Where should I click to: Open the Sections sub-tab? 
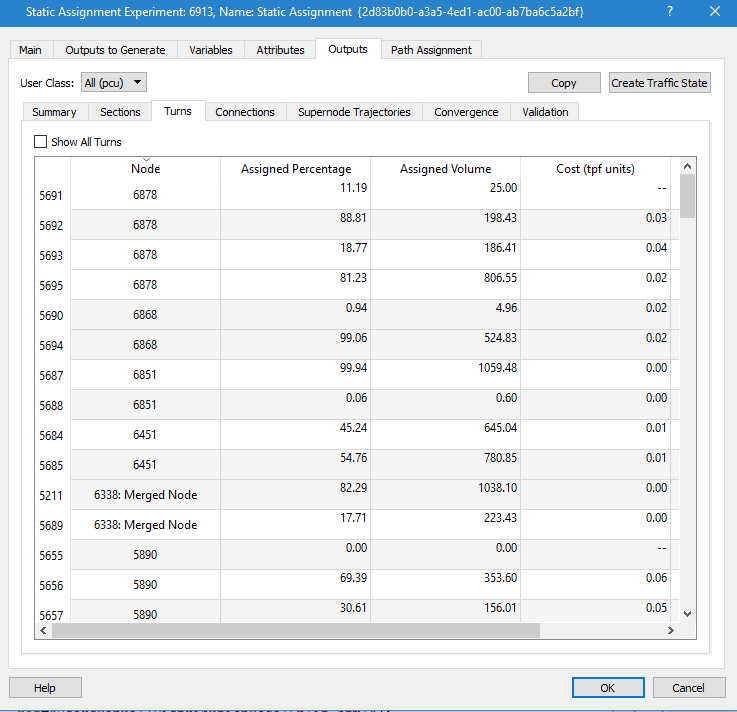[120, 112]
